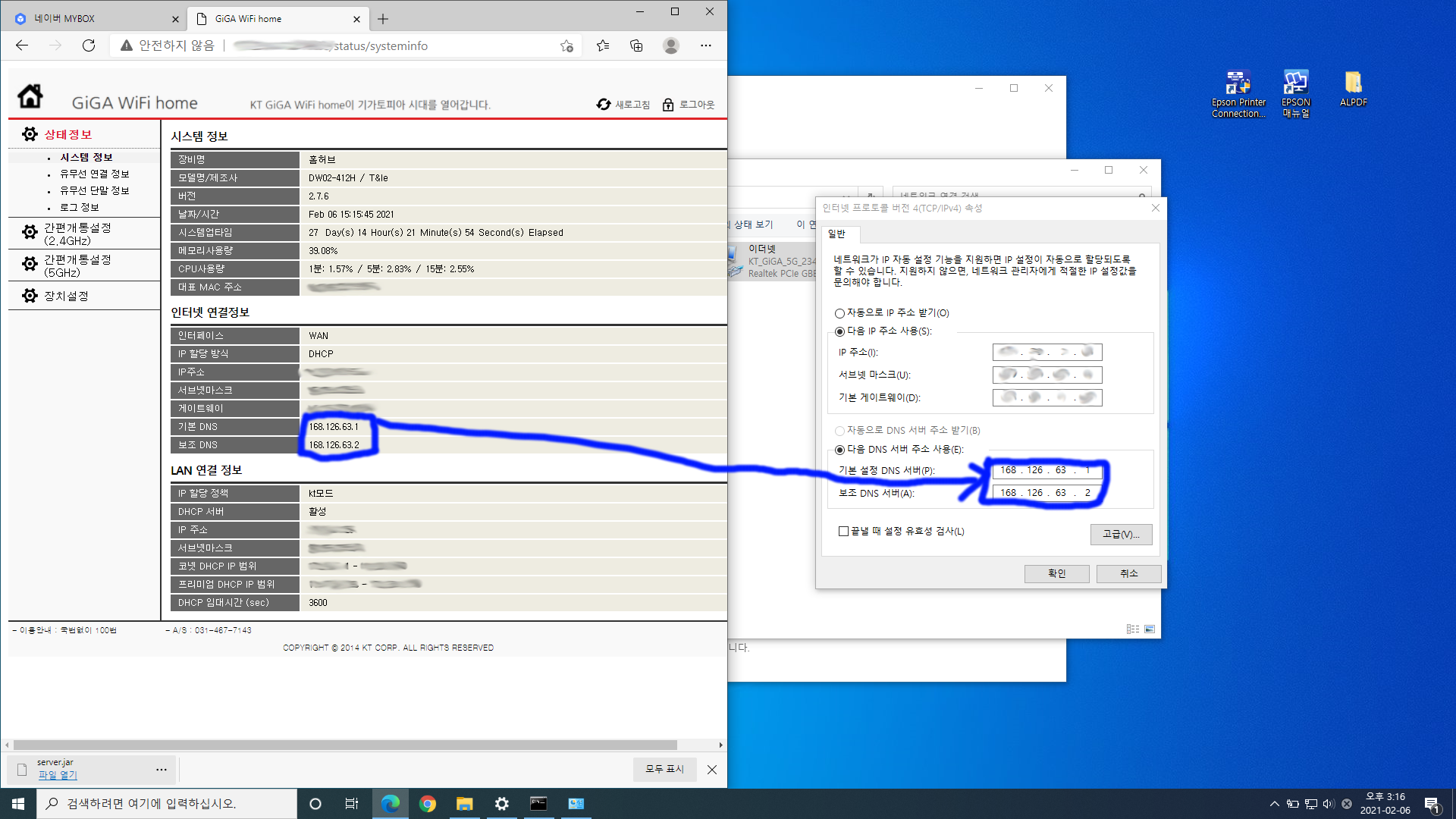Add page to favorites star icon
Viewport: 1456px width, 819px height.
coord(566,45)
